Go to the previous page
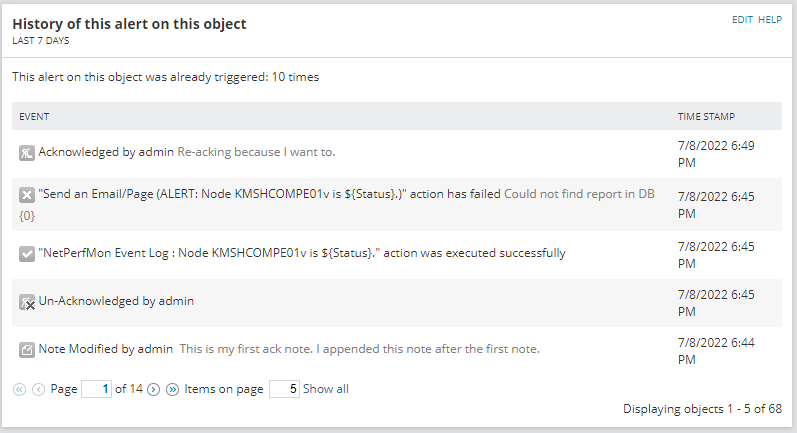Viewport: 797px width, 433px height. tap(38, 389)
